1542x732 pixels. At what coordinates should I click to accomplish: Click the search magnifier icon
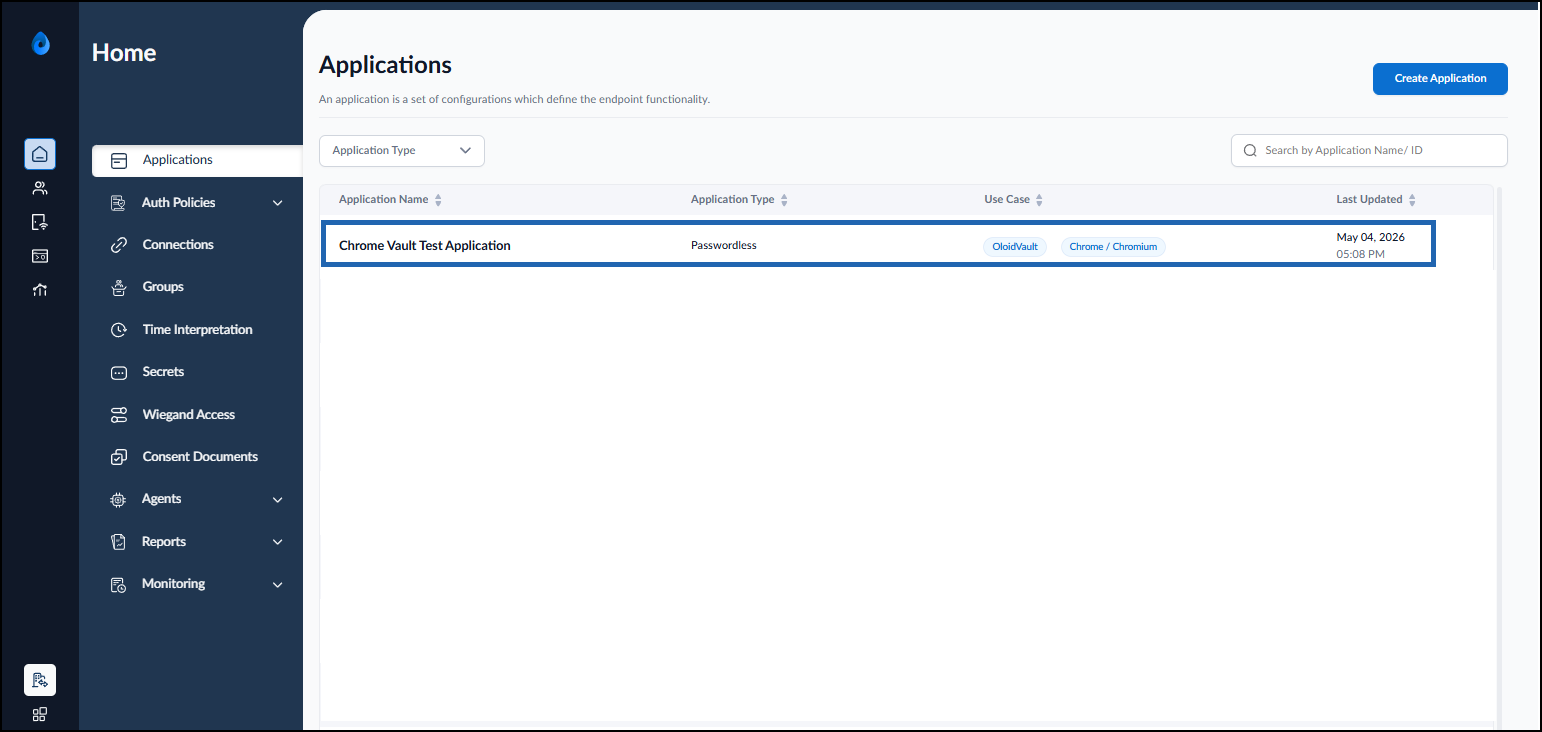click(x=1250, y=151)
